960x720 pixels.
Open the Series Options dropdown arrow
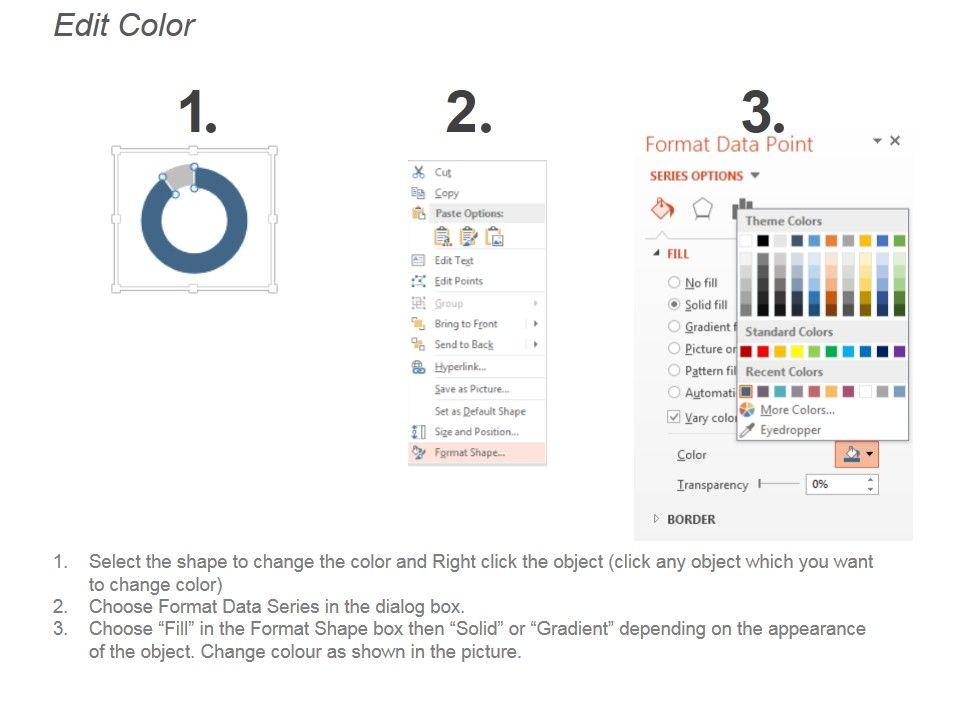point(755,176)
